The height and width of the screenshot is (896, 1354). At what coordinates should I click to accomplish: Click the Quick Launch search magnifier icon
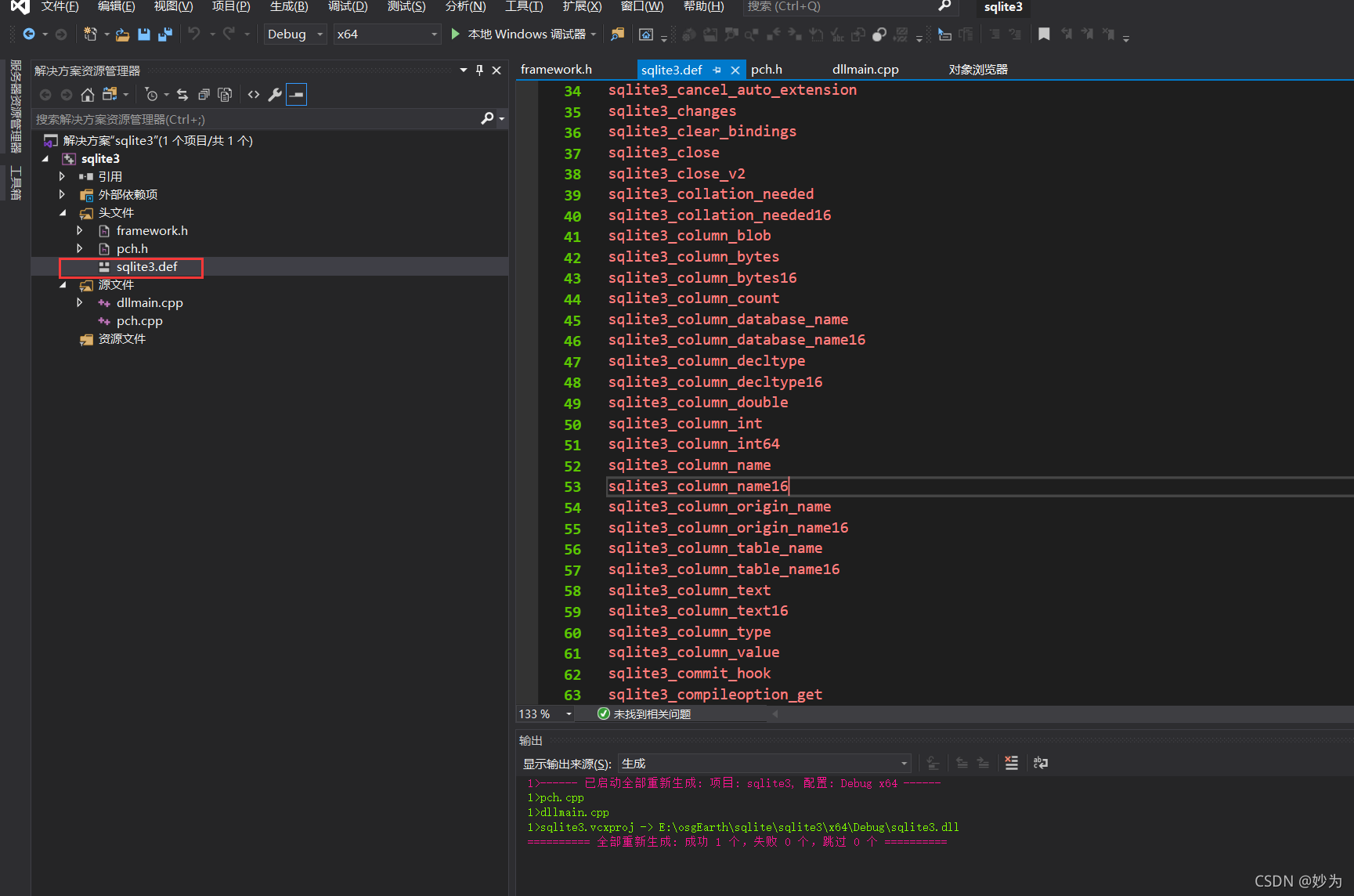click(944, 6)
